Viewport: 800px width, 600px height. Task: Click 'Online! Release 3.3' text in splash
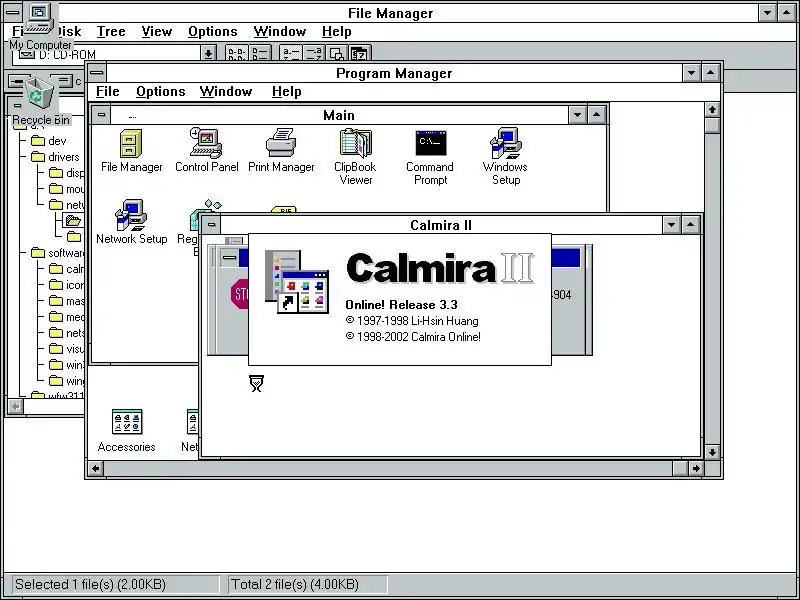(x=401, y=305)
